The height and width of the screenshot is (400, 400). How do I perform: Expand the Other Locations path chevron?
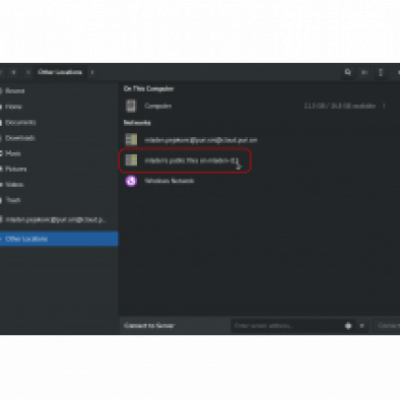(92, 72)
